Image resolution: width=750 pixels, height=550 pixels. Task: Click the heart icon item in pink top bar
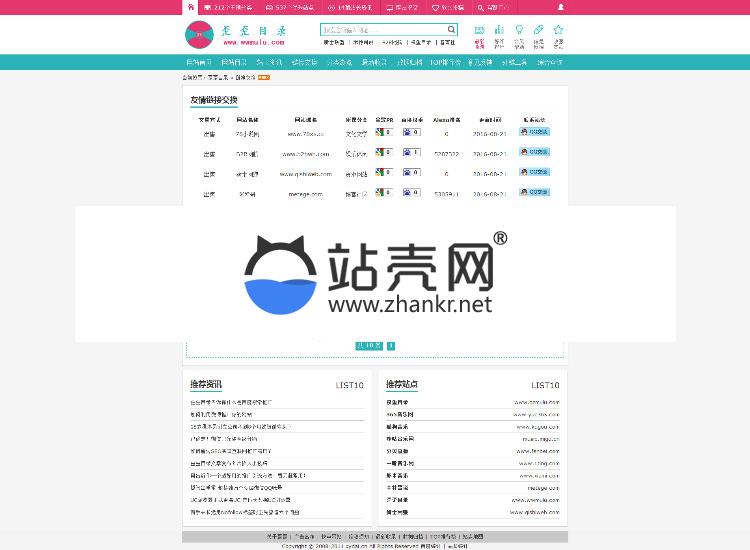(448, 8)
